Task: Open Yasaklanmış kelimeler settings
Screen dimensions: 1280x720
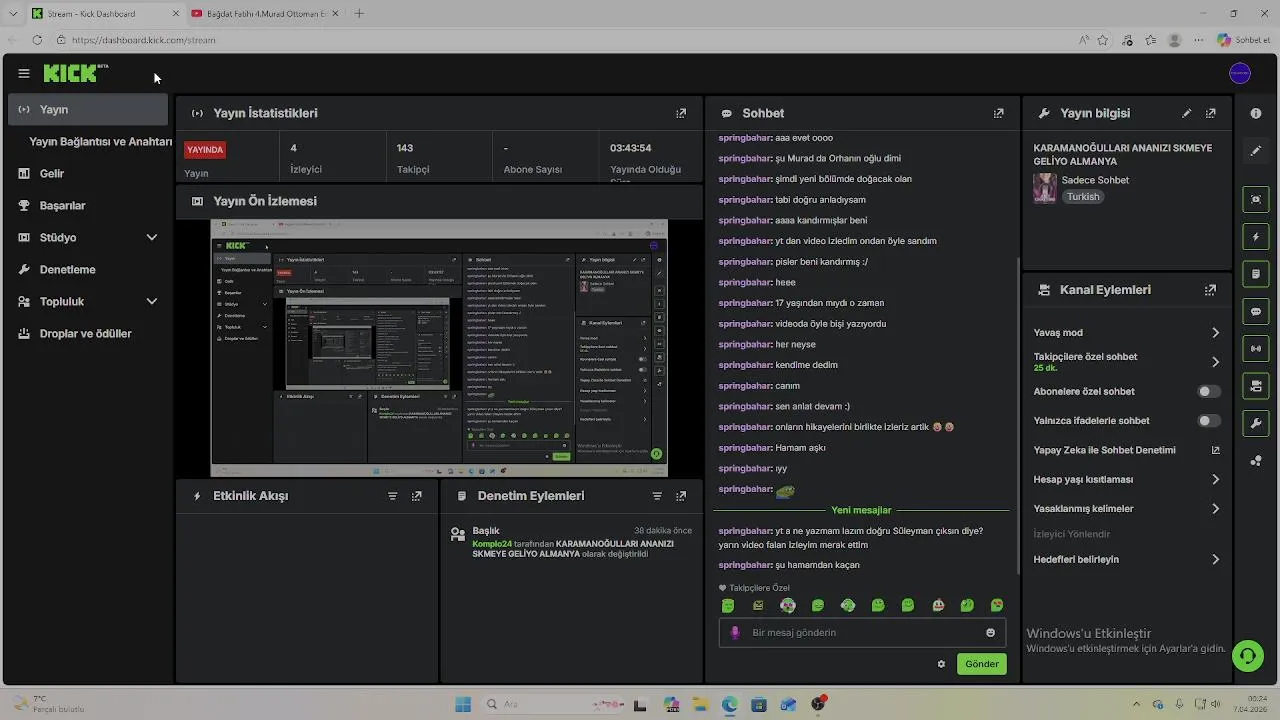Action: click(1126, 509)
